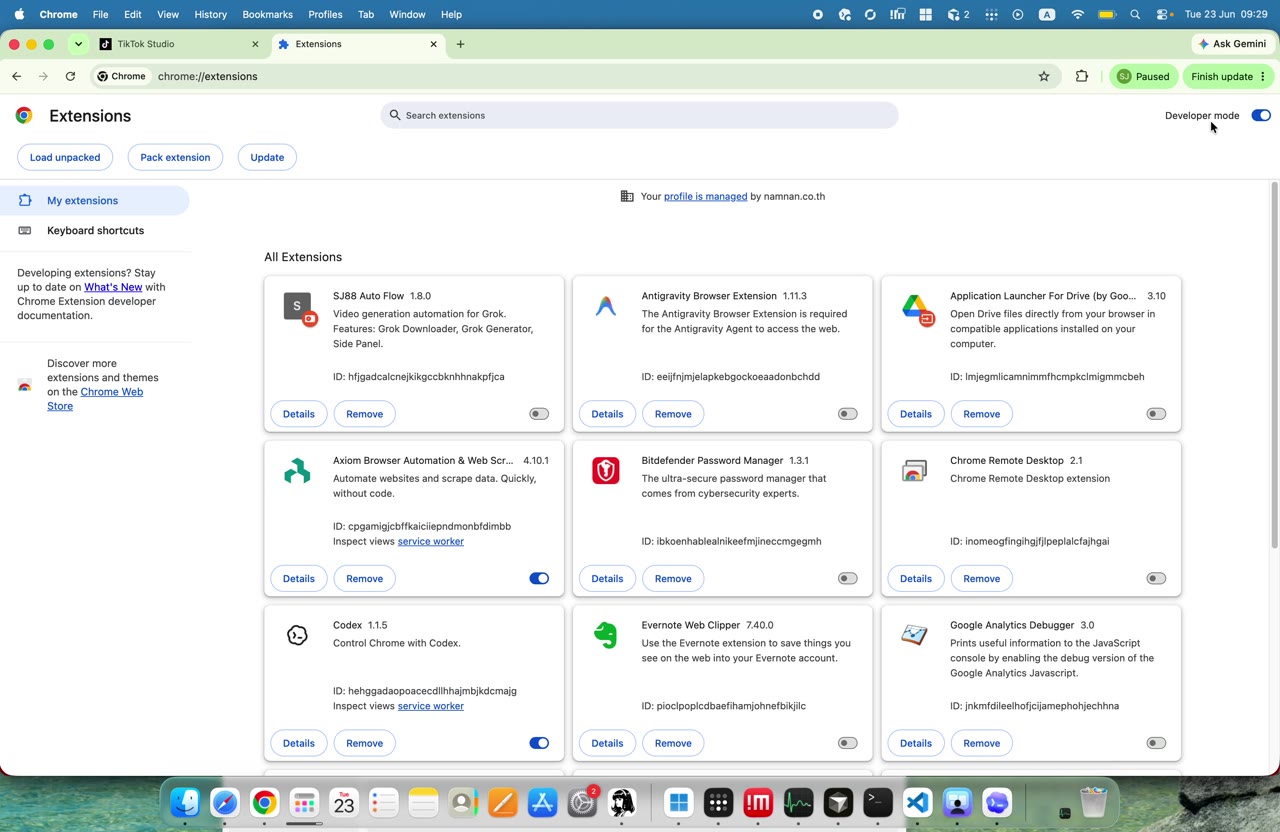
Task: Disable the Axiom Browser Automation extension toggle
Action: click(x=539, y=578)
